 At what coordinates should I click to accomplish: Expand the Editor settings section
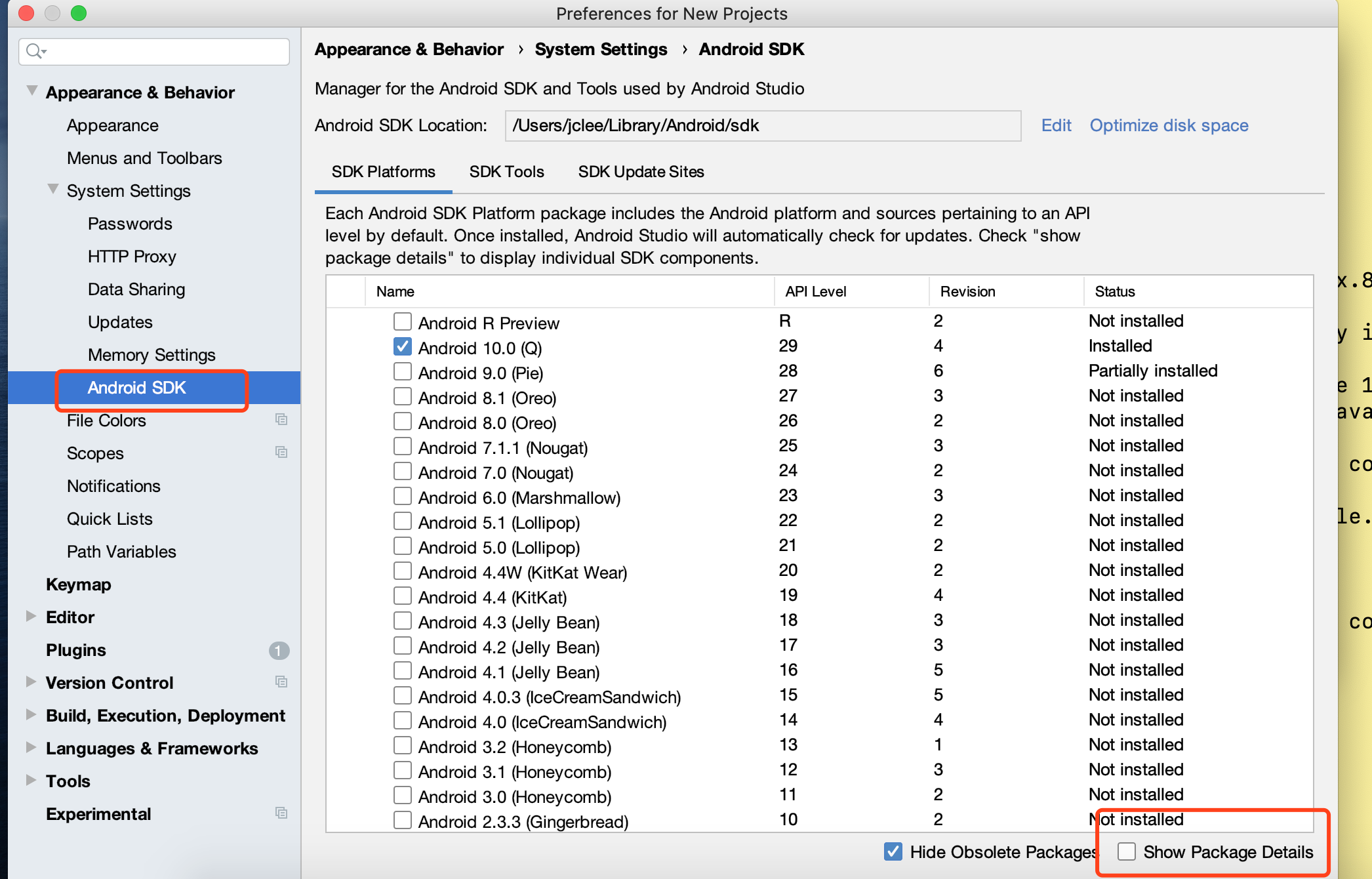tap(31, 616)
